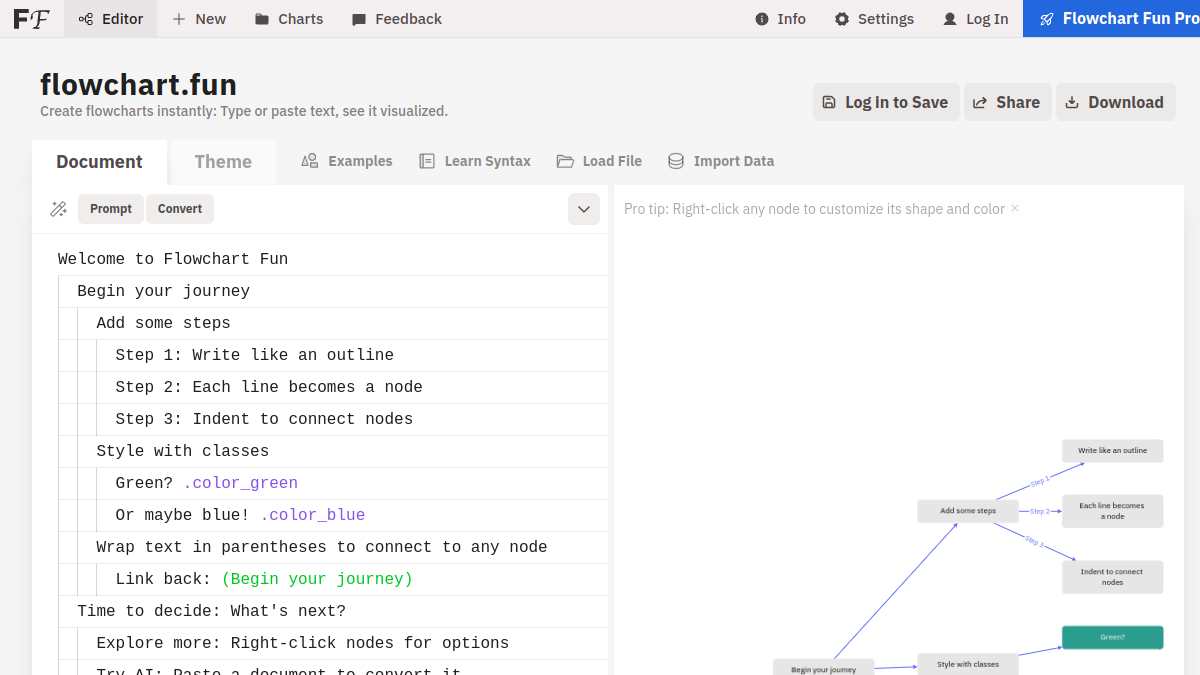This screenshot has height=675, width=1200.
Task: Switch to the Theme tab
Action: click(x=223, y=162)
